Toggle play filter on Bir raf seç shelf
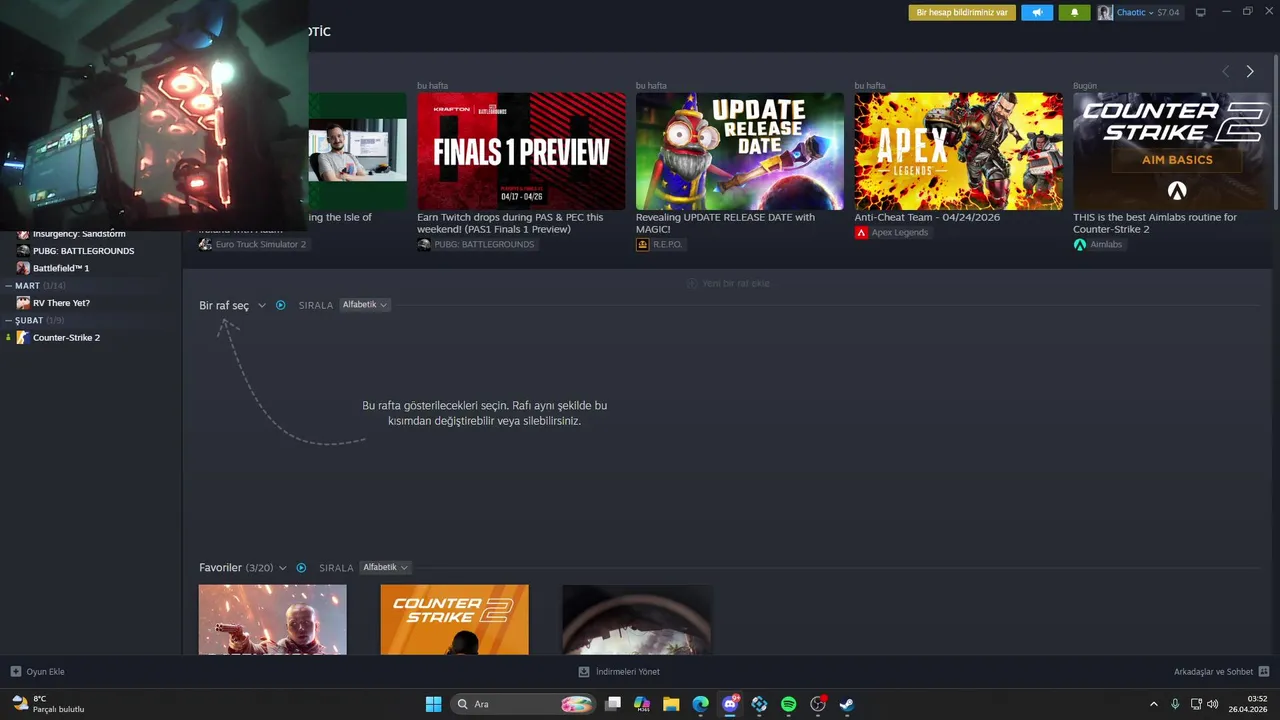The image size is (1280, 720). 280,305
